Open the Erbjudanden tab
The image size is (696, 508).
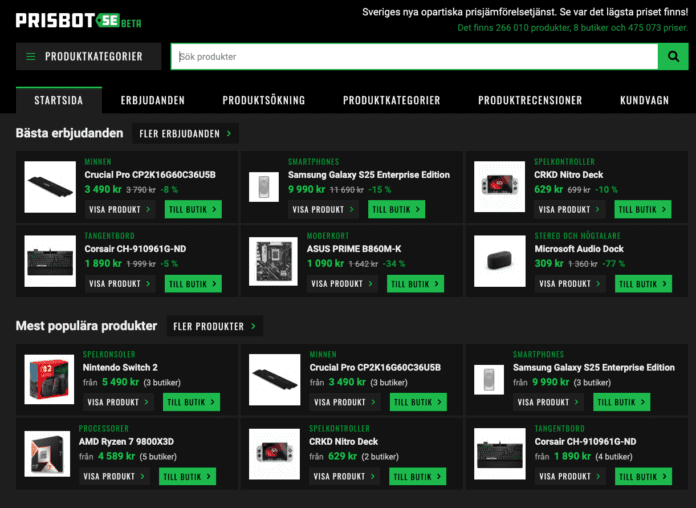pos(153,100)
